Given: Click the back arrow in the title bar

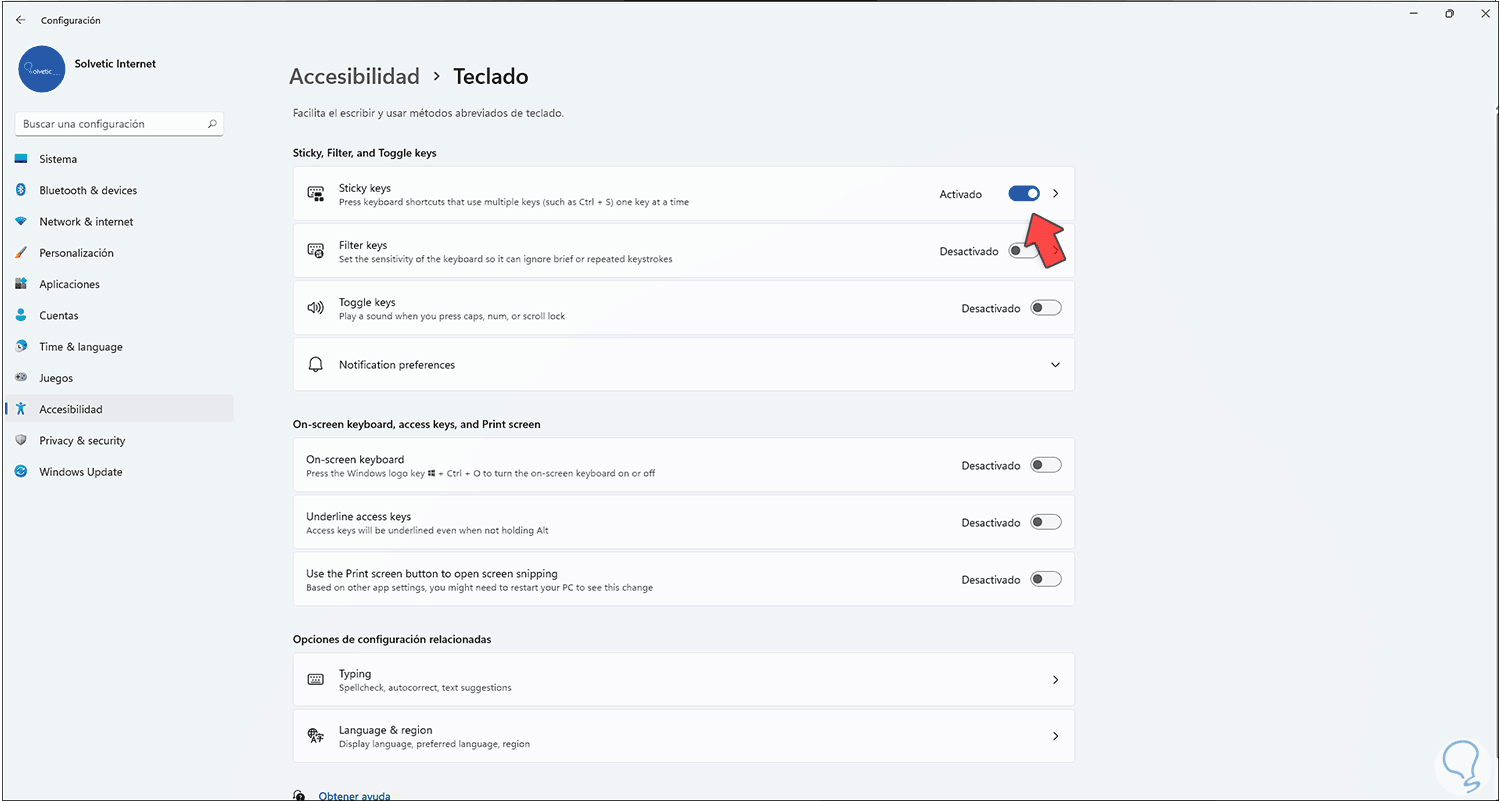Looking at the screenshot, I should coord(21,20).
